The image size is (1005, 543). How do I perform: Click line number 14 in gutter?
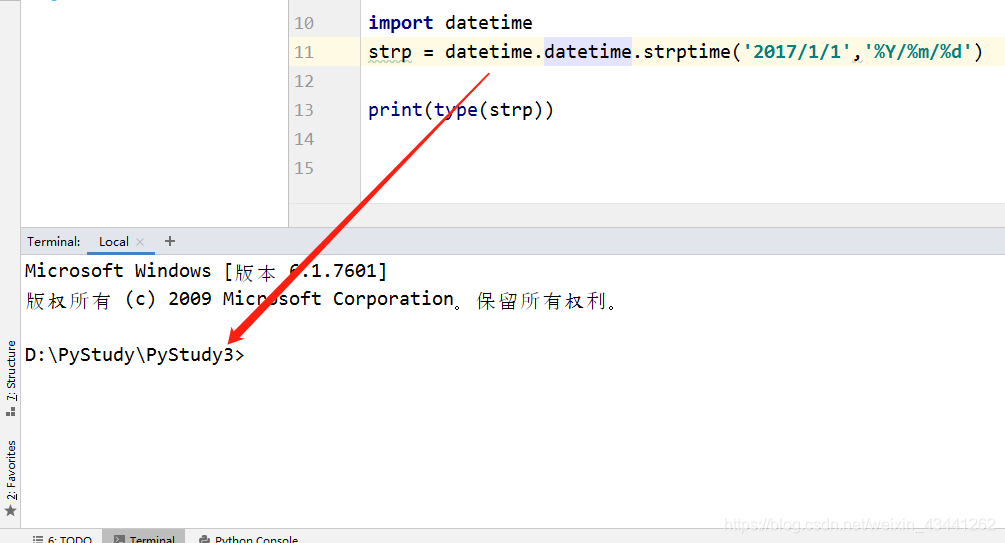coord(304,139)
